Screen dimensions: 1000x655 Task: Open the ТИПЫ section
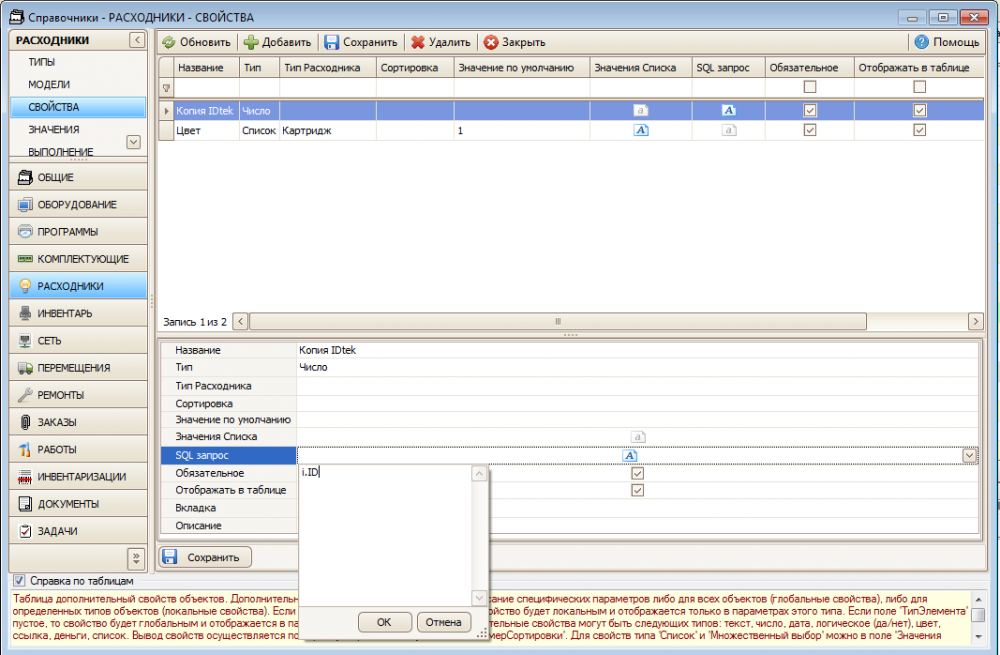[x=41, y=63]
